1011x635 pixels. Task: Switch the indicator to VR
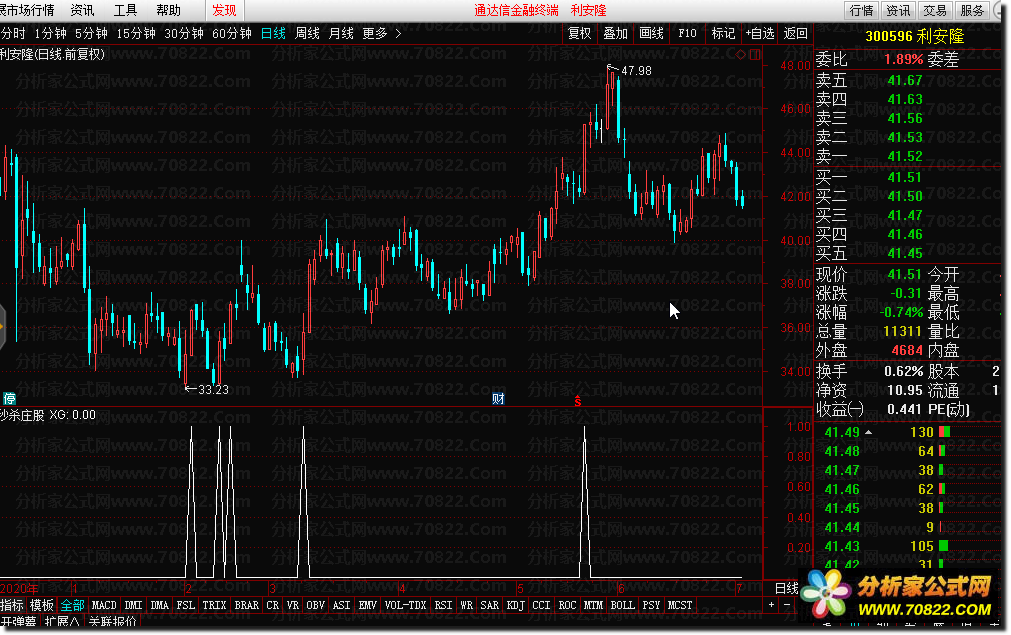(293, 605)
